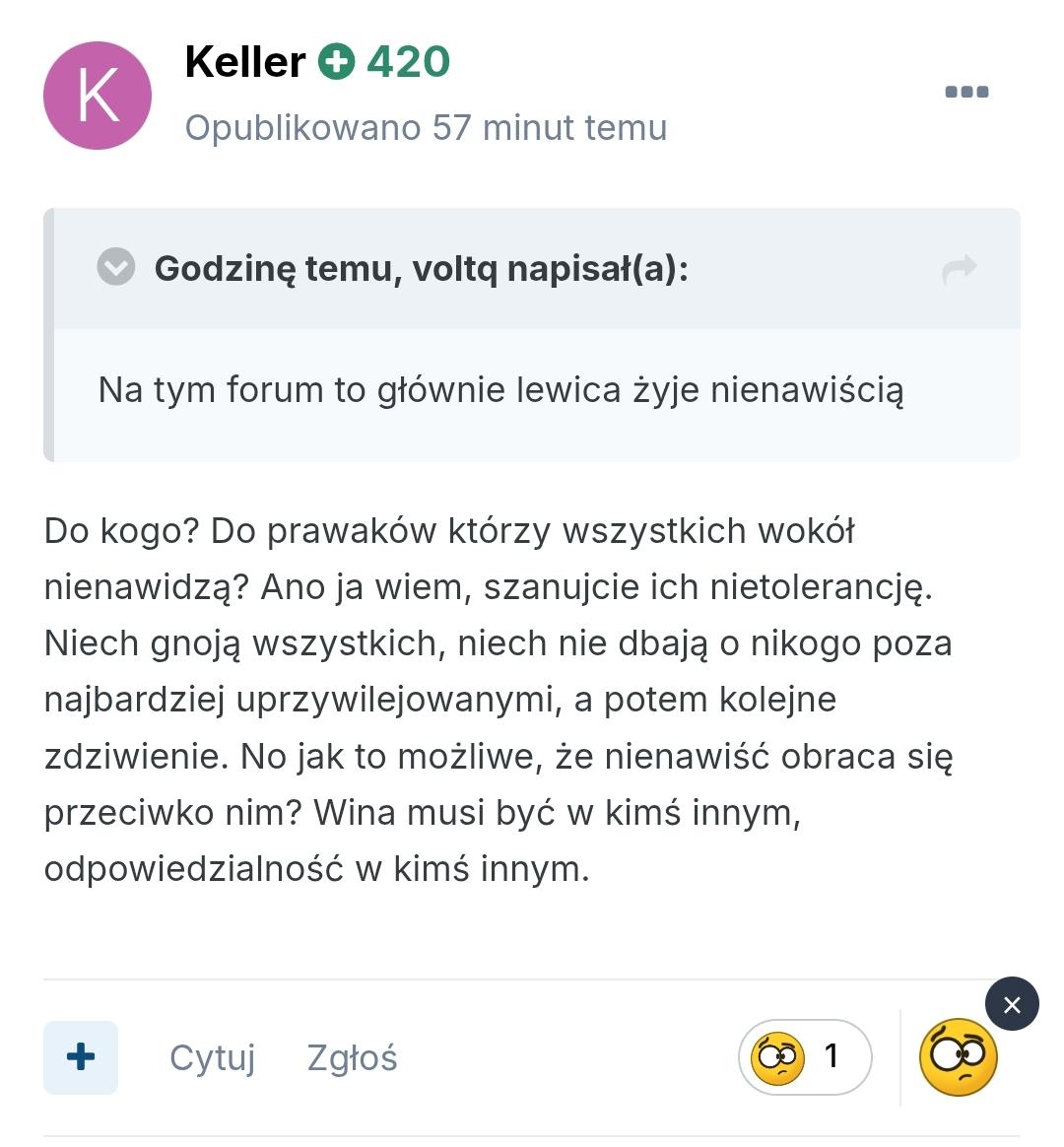Report the post with Zgłoś
This screenshot has height=1147, width=1064.
click(x=352, y=1058)
